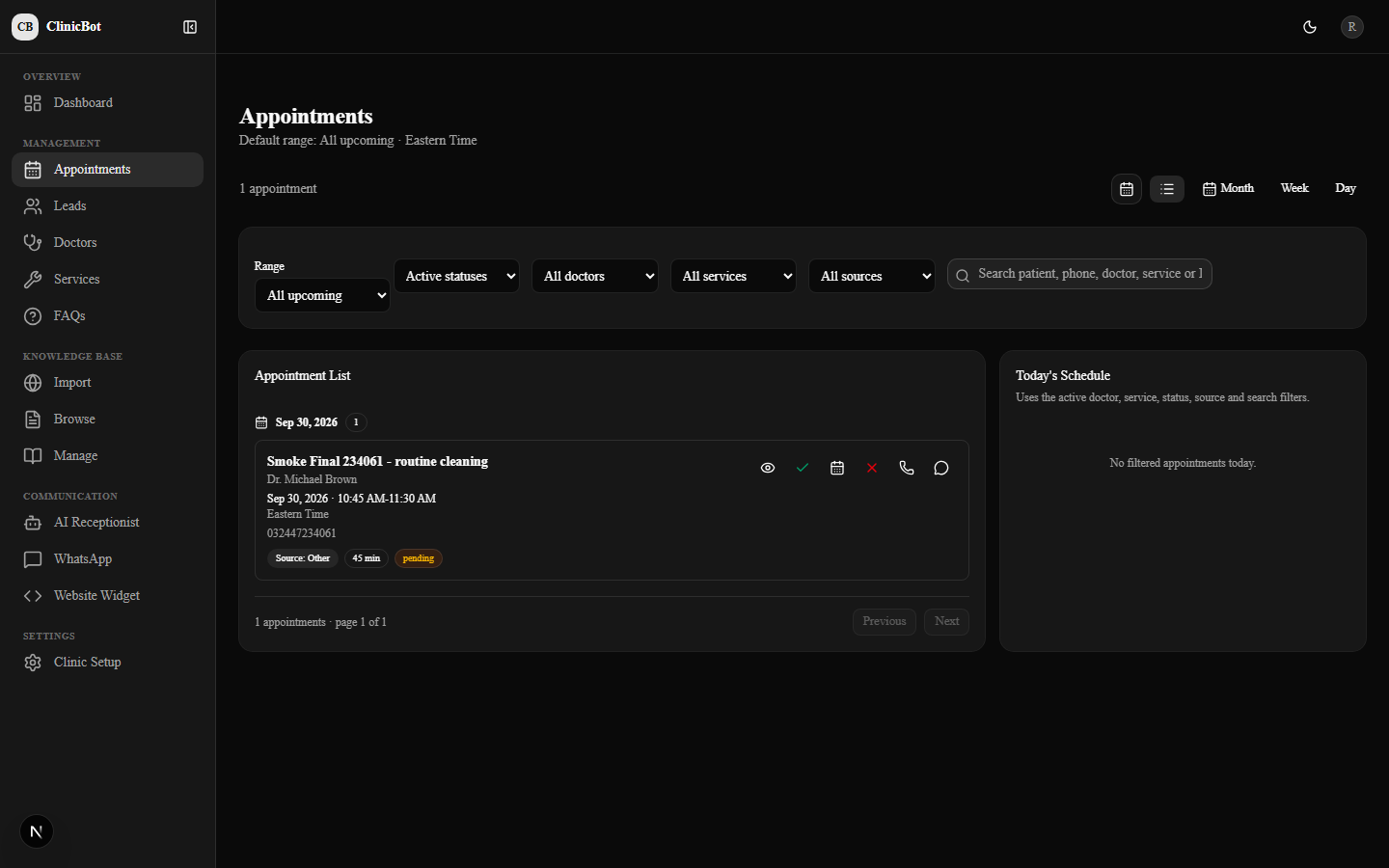The height and width of the screenshot is (868, 1389).
Task: Click the "1 appointment" count text
Action: coord(278,189)
